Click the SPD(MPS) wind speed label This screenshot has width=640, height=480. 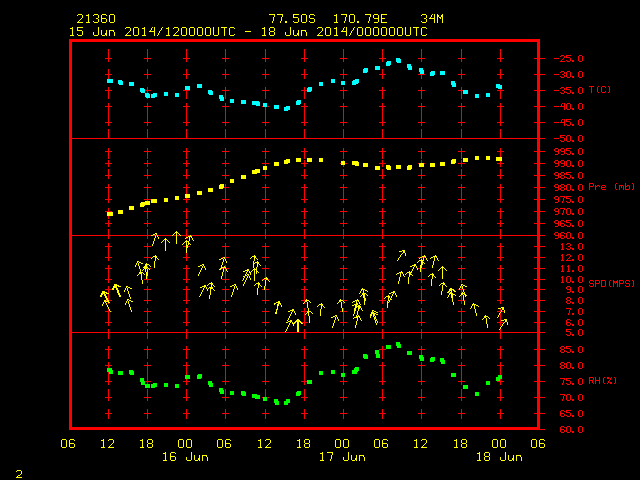pyautogui.click(x=611, y=283)
